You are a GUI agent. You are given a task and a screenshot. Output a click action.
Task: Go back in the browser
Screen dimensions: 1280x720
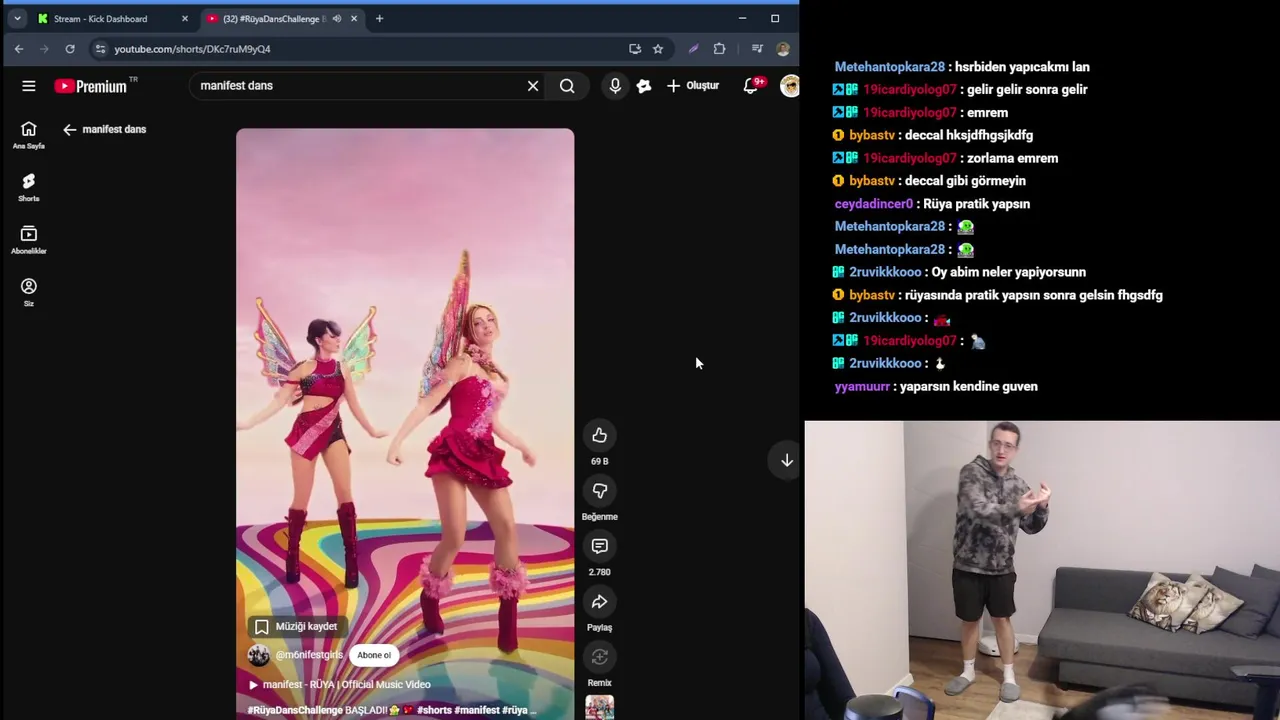pyautogui.click(x=19, y=49)
